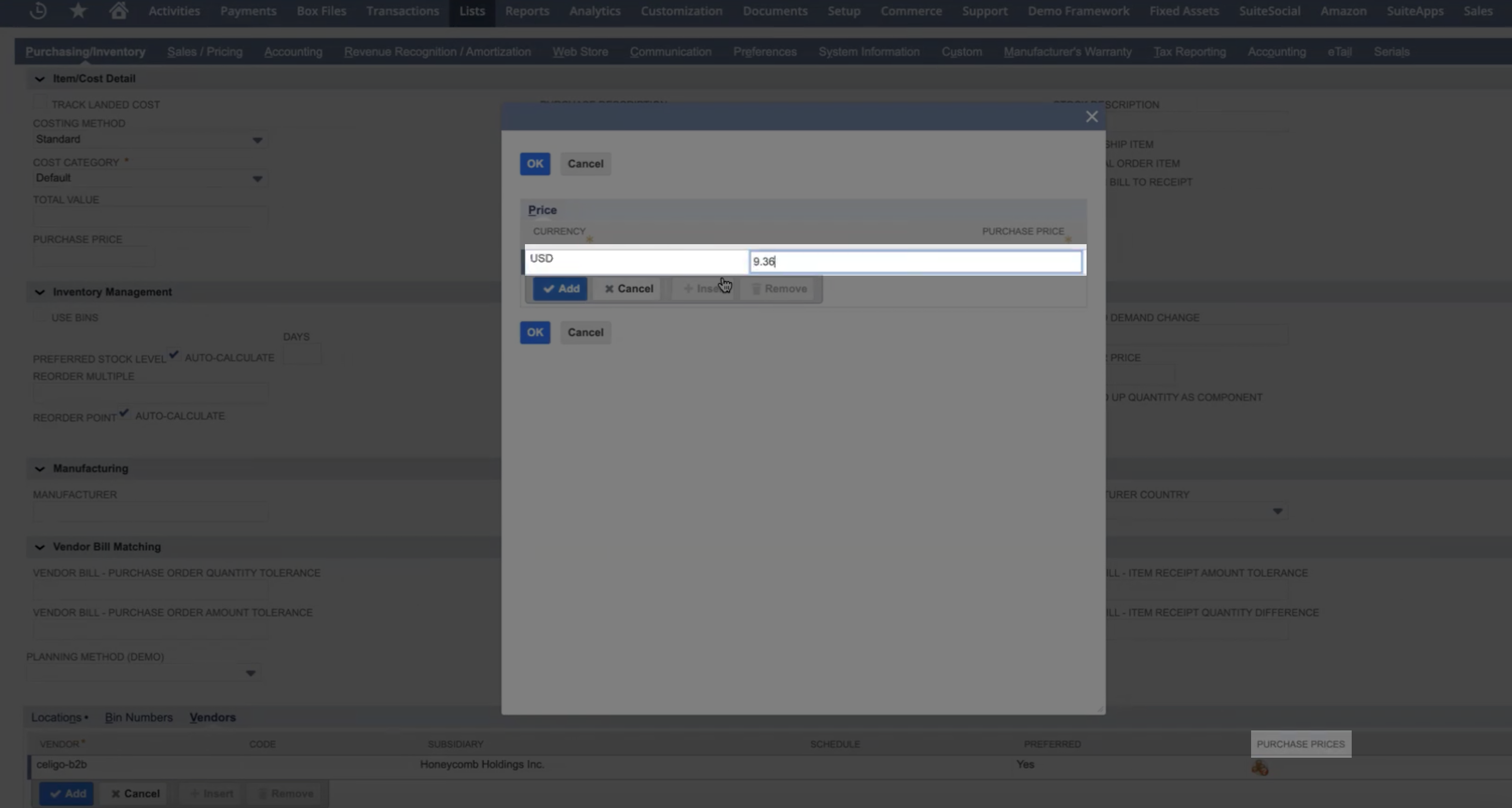This screenshot has width=1512, height=808.
Task: Click Cancel in the Price sublist row
Action: tap(629, 288)
